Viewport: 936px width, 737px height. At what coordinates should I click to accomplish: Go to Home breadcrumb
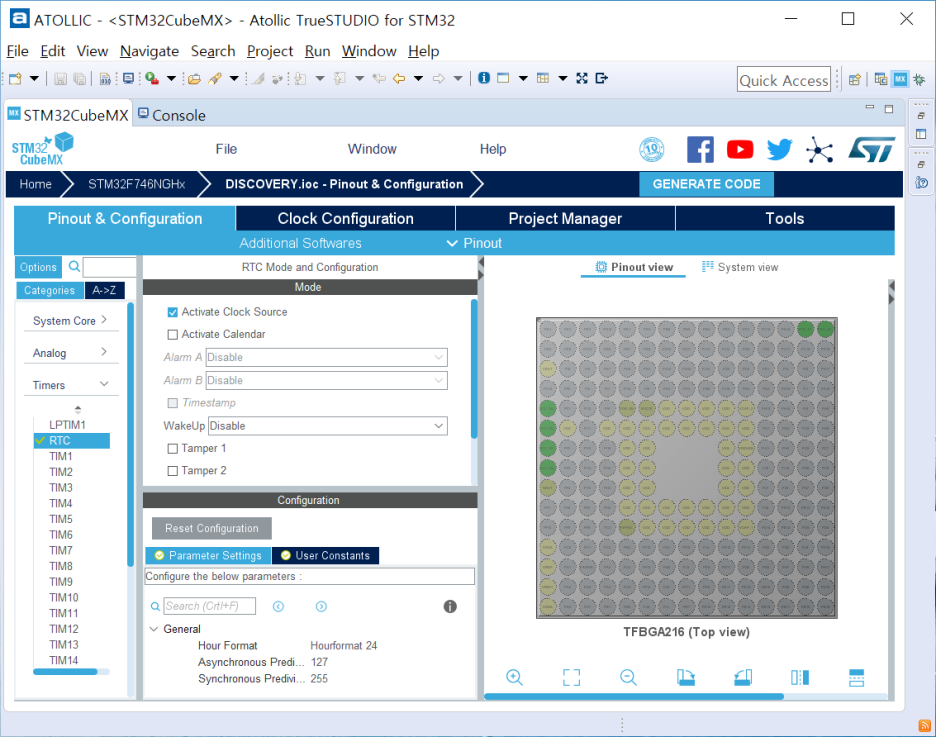coord(35,184)
